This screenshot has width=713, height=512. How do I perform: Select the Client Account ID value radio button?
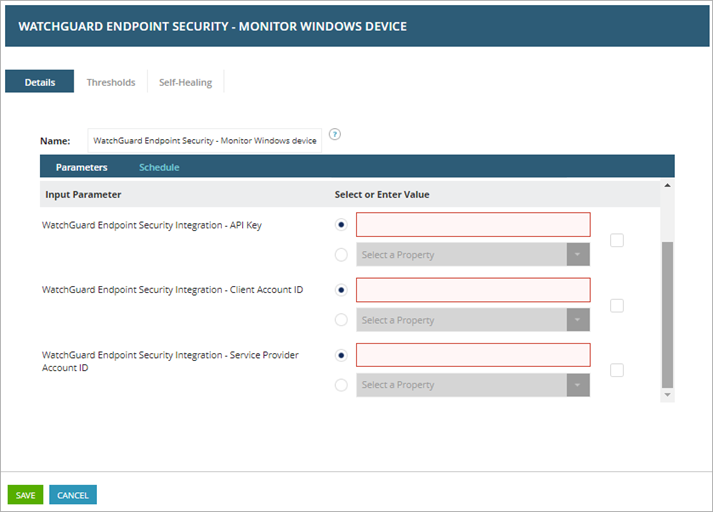(x=341, y=290)
